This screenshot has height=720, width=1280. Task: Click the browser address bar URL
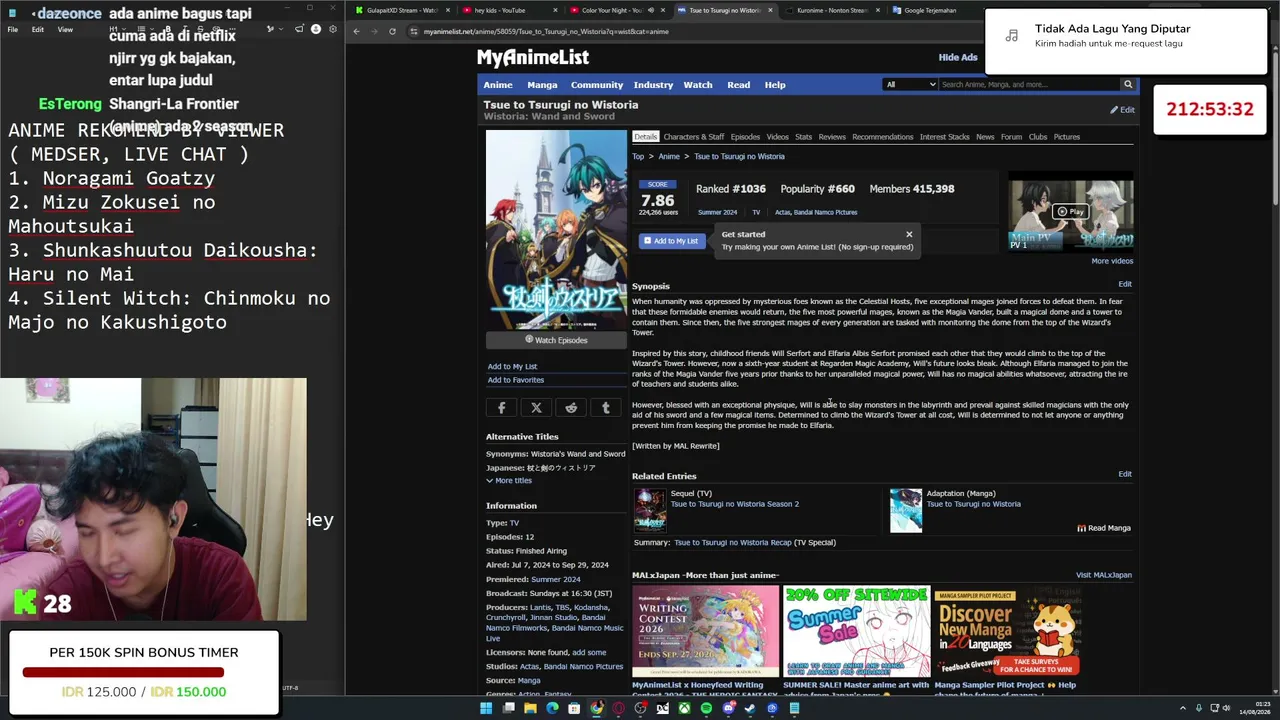pos(546,31)
